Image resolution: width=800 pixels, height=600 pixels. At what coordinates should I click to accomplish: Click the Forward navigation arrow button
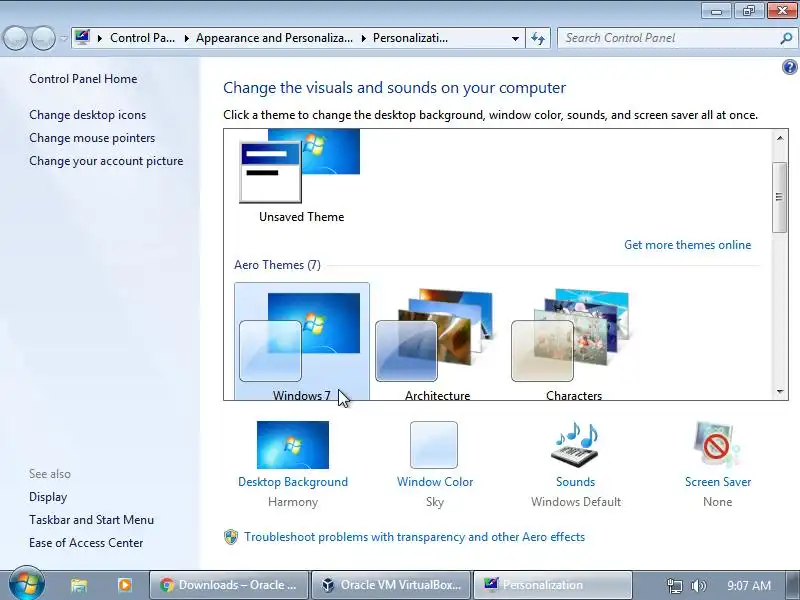click(x=43, y=38)
